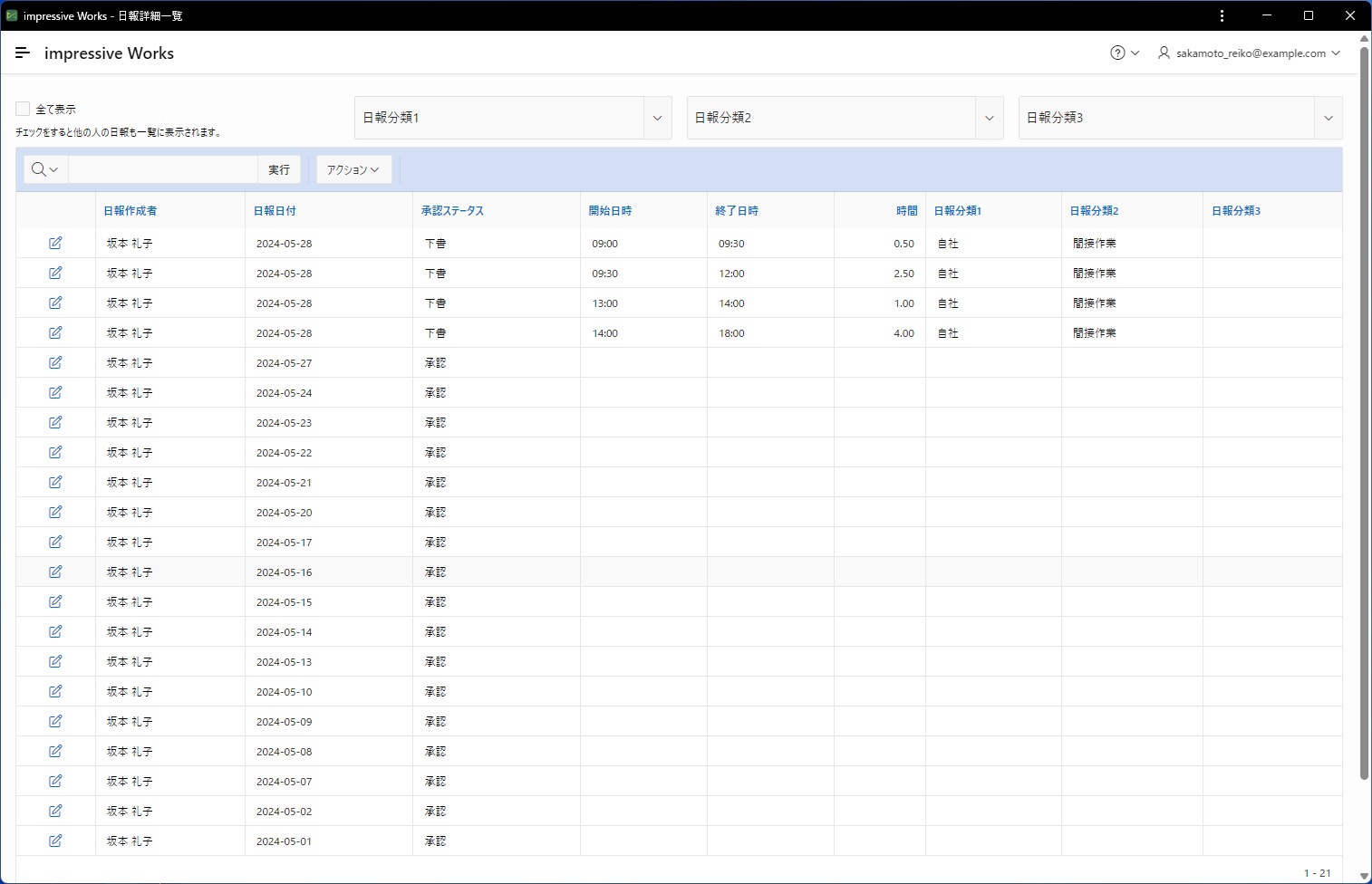Edit the 2024-05-28 09:30 start row
Screen dimensions: 1372x884
55,273
